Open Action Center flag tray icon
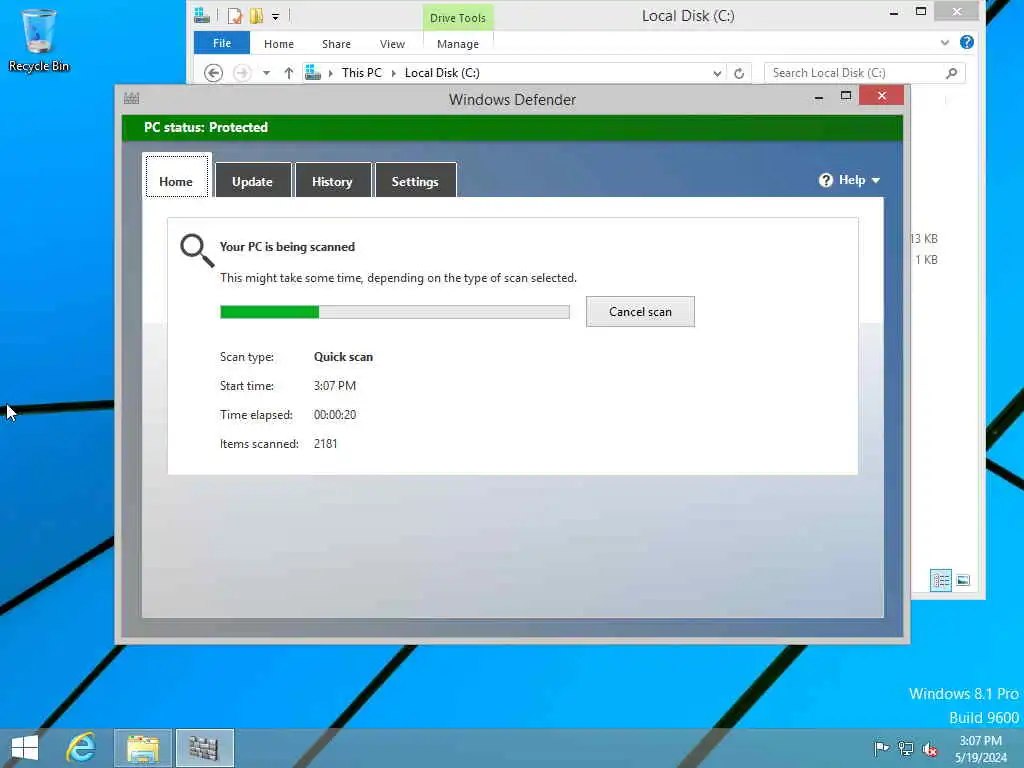Screen dimensions: 1024x768 [x=882, y=748]
